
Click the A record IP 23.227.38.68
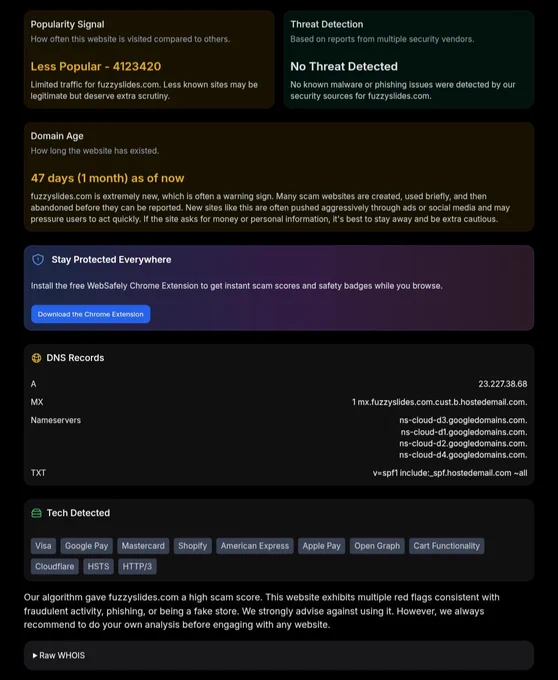pos(503,384)
